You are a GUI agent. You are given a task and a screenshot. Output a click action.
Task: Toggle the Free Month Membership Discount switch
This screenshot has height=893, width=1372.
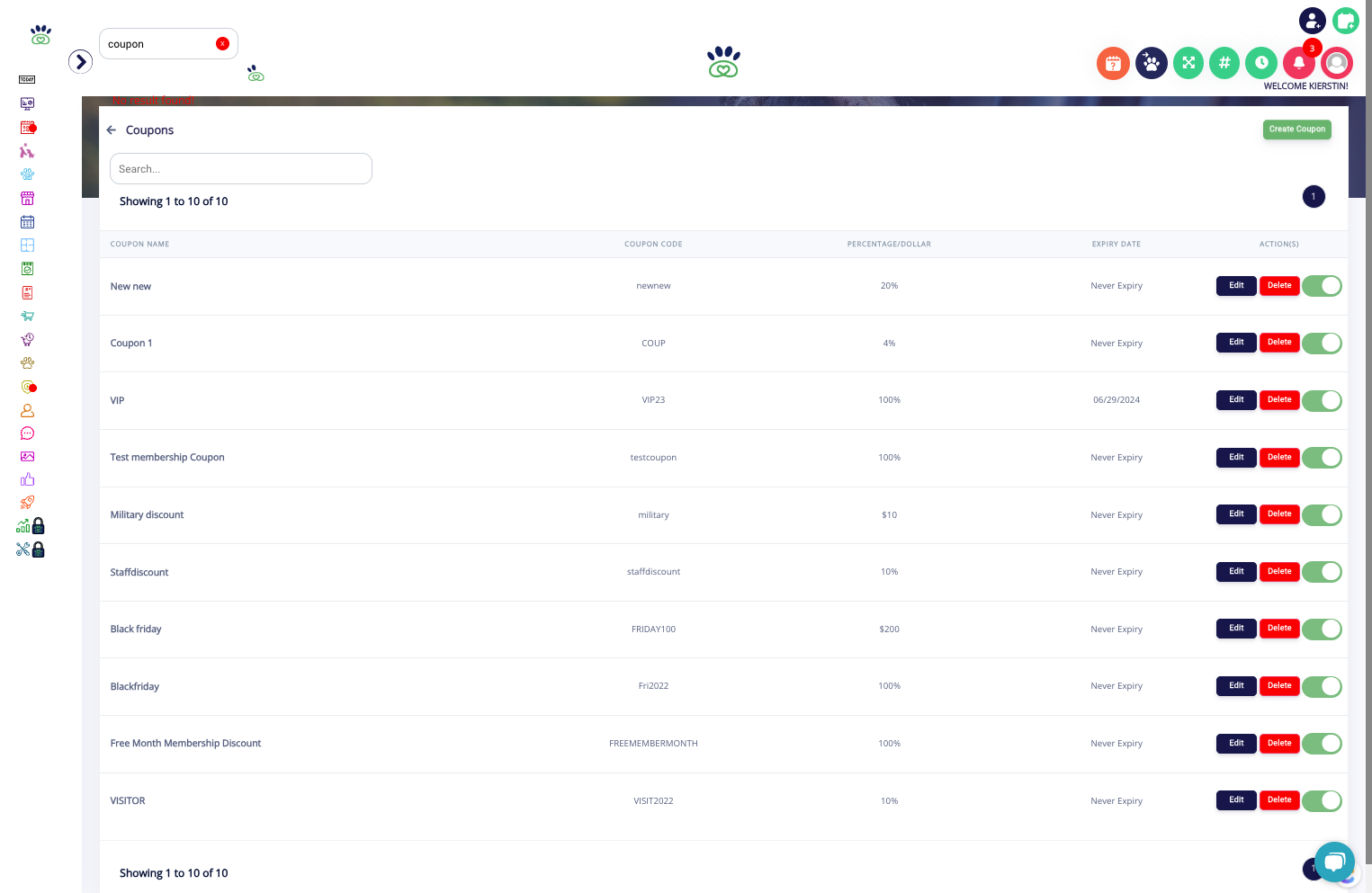[1322, 744]
